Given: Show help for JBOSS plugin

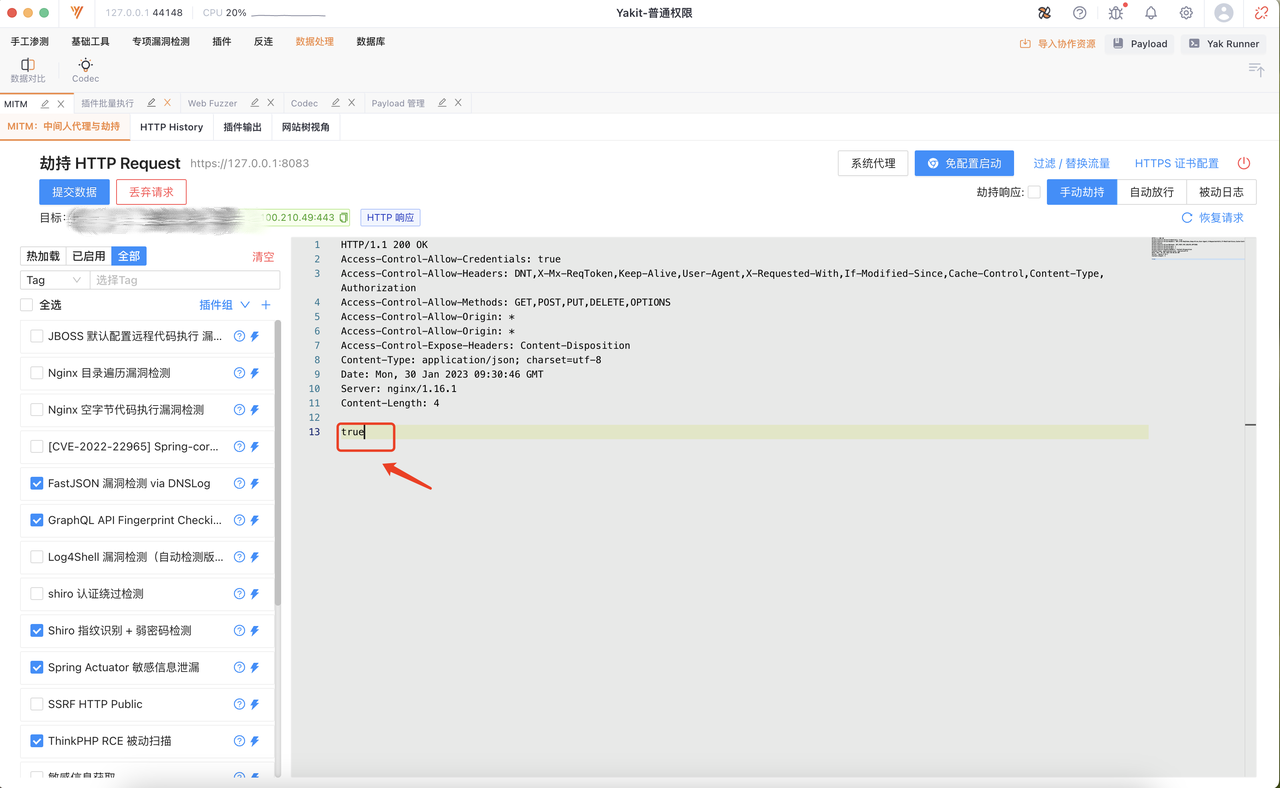Looking at the screenshot, I should point(239,336).
